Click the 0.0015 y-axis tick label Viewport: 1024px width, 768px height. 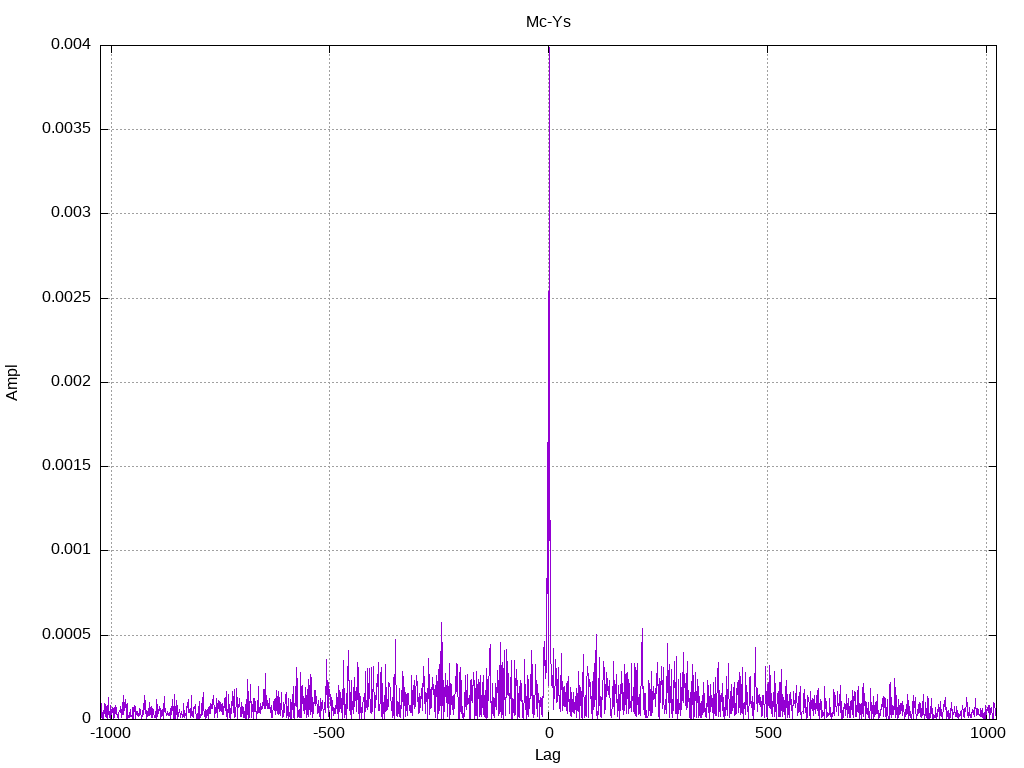pyautogui.click(x=66, y=465)
